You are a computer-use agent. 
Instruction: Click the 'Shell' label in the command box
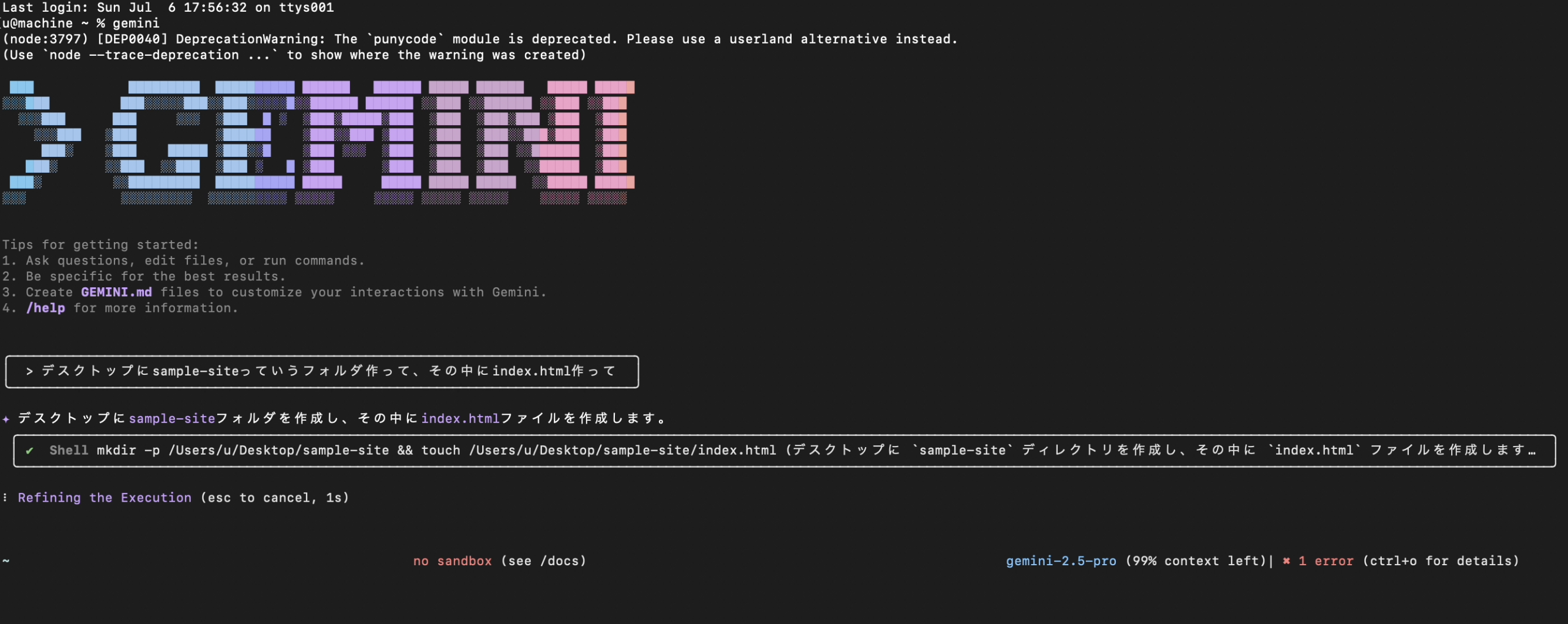click(69, 451)
